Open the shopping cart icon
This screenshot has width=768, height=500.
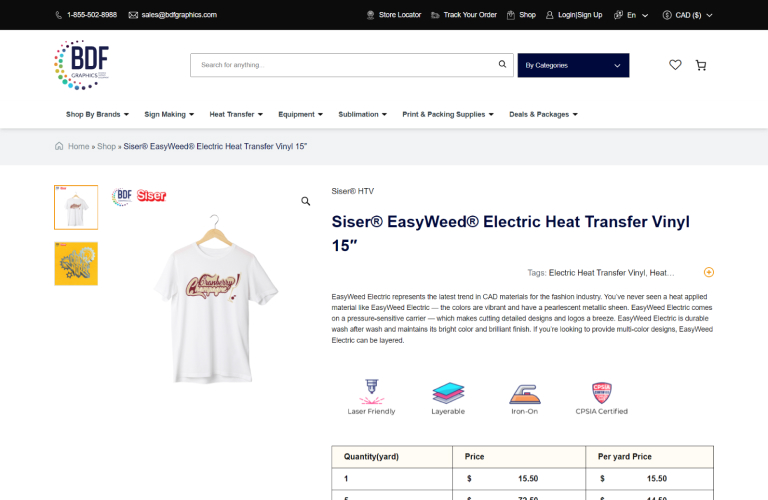pos(701,65)
